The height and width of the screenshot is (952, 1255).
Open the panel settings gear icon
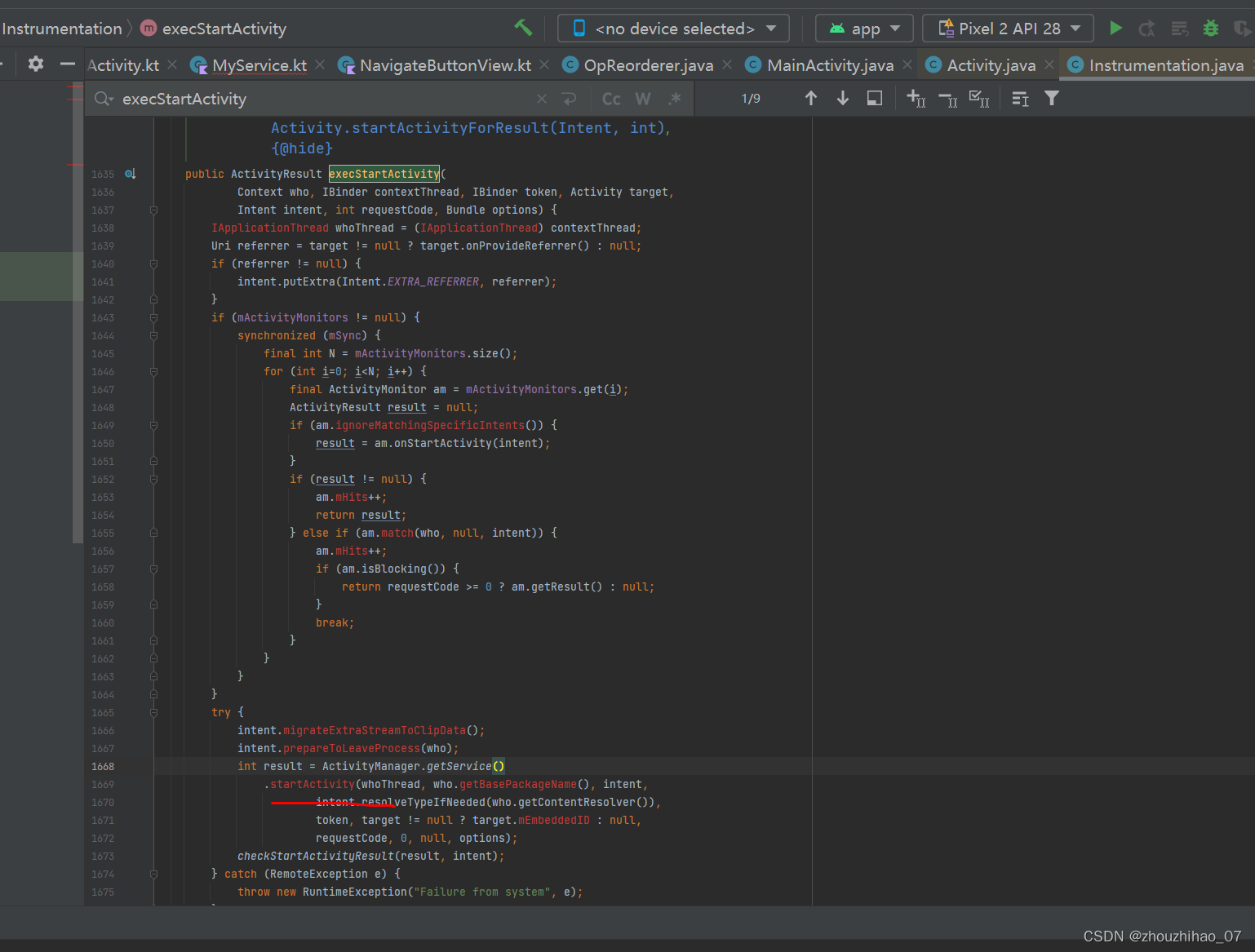point(36,64)
